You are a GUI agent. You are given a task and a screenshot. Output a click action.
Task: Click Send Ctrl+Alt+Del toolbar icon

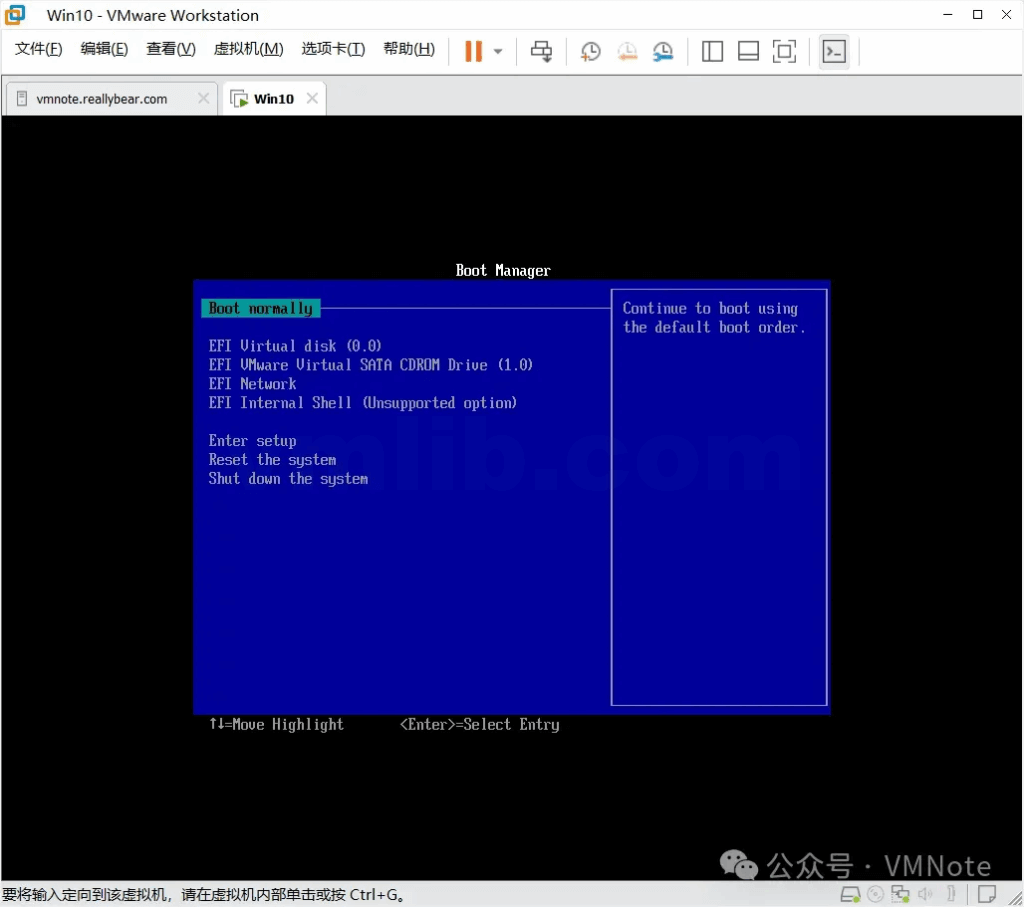(541, 51)
